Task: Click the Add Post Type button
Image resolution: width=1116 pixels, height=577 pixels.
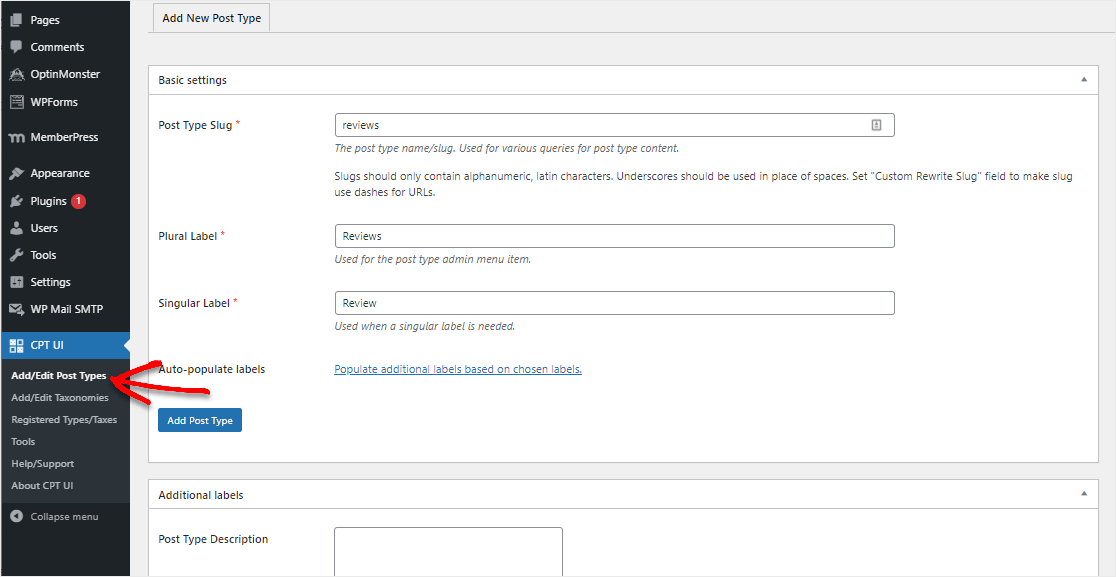Action: [x=200, y=420]
